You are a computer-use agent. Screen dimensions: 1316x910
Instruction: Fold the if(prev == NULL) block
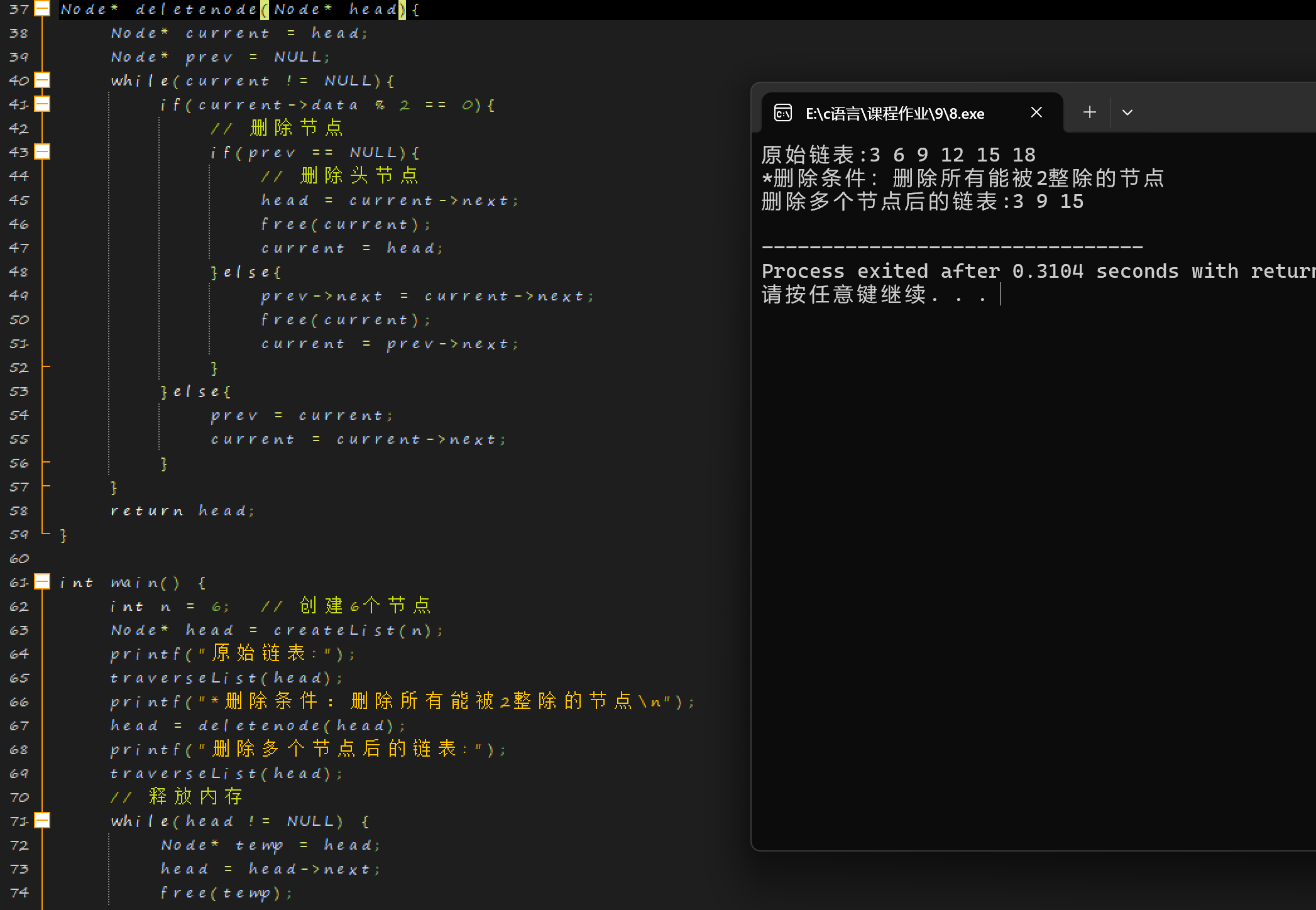(42, 152)
